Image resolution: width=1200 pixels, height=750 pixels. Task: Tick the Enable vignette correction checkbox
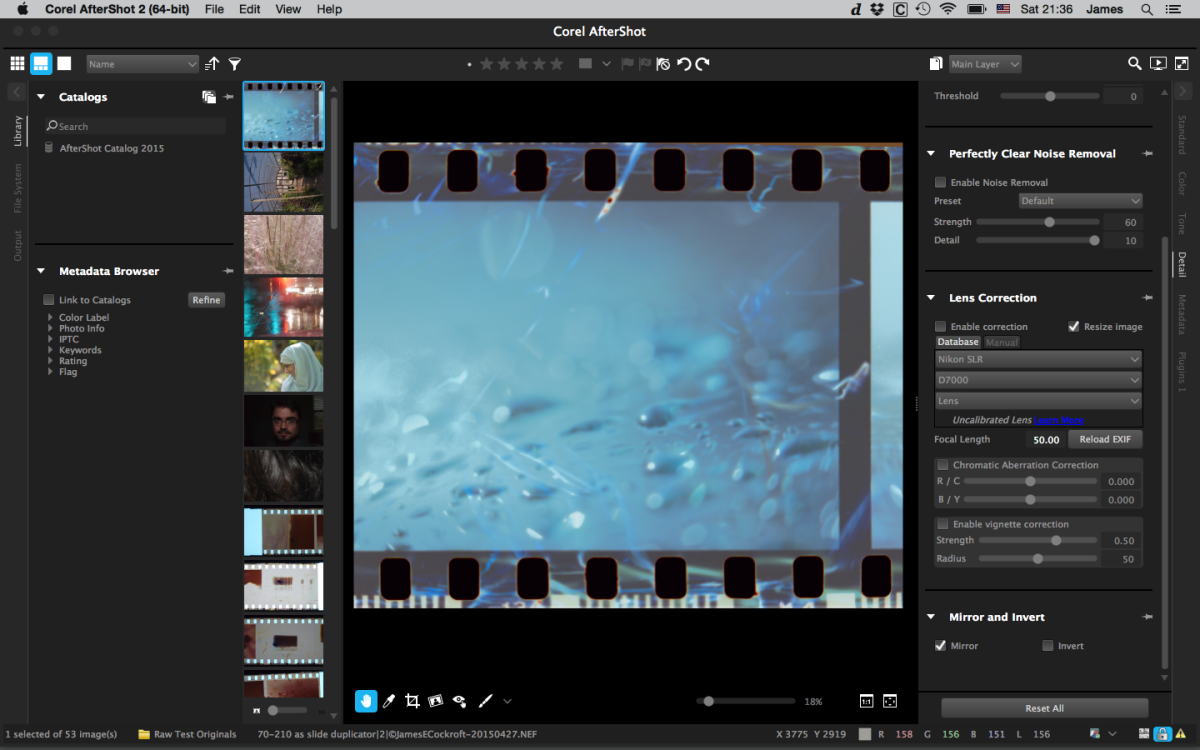[943, 524]
